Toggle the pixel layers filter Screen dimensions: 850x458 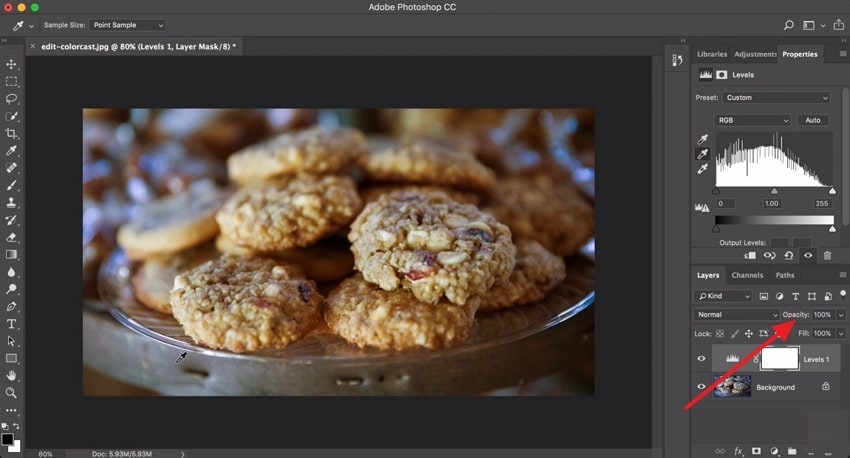(x=764, y=296)
